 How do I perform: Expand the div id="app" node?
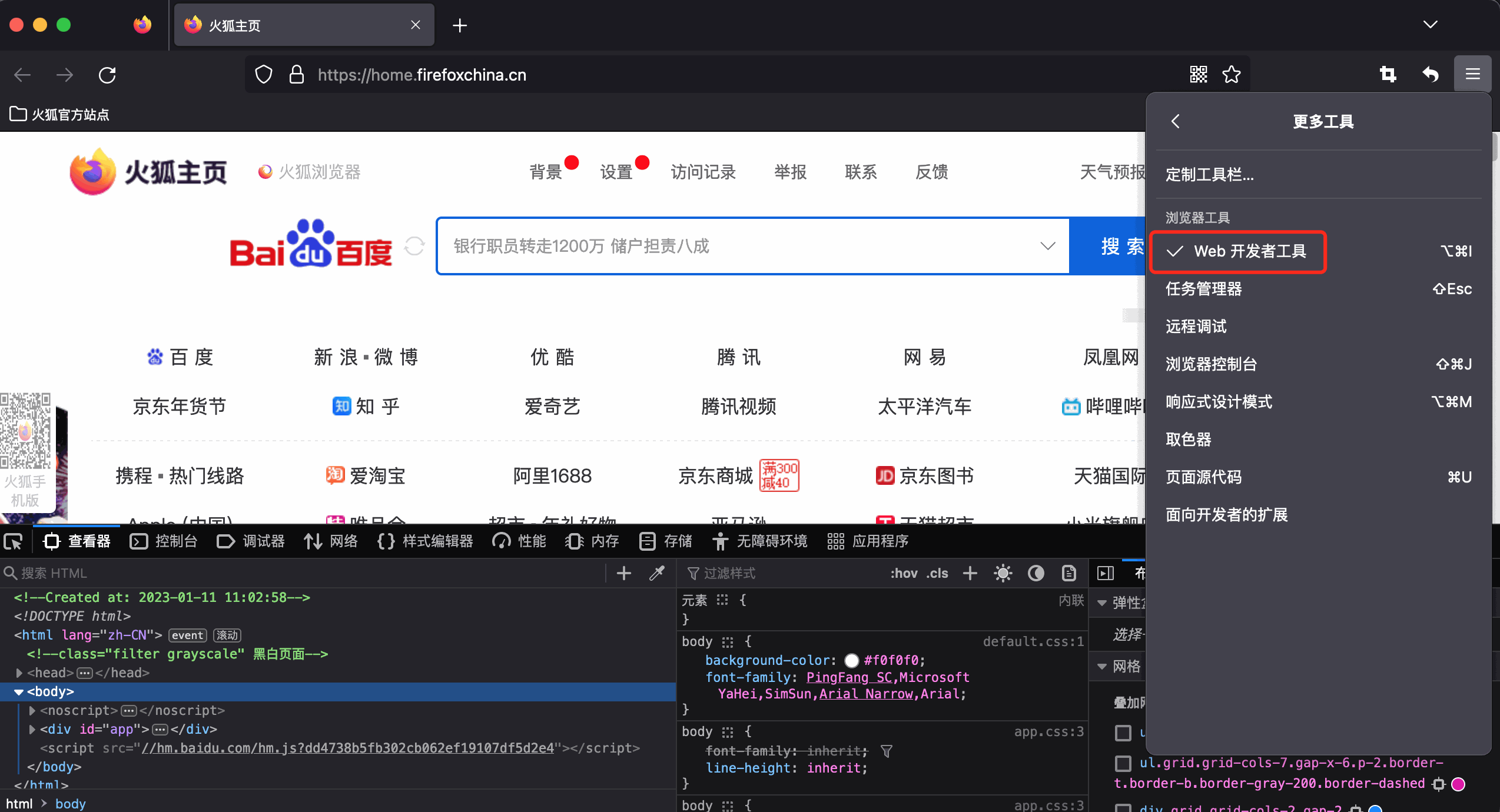(32, 729)
